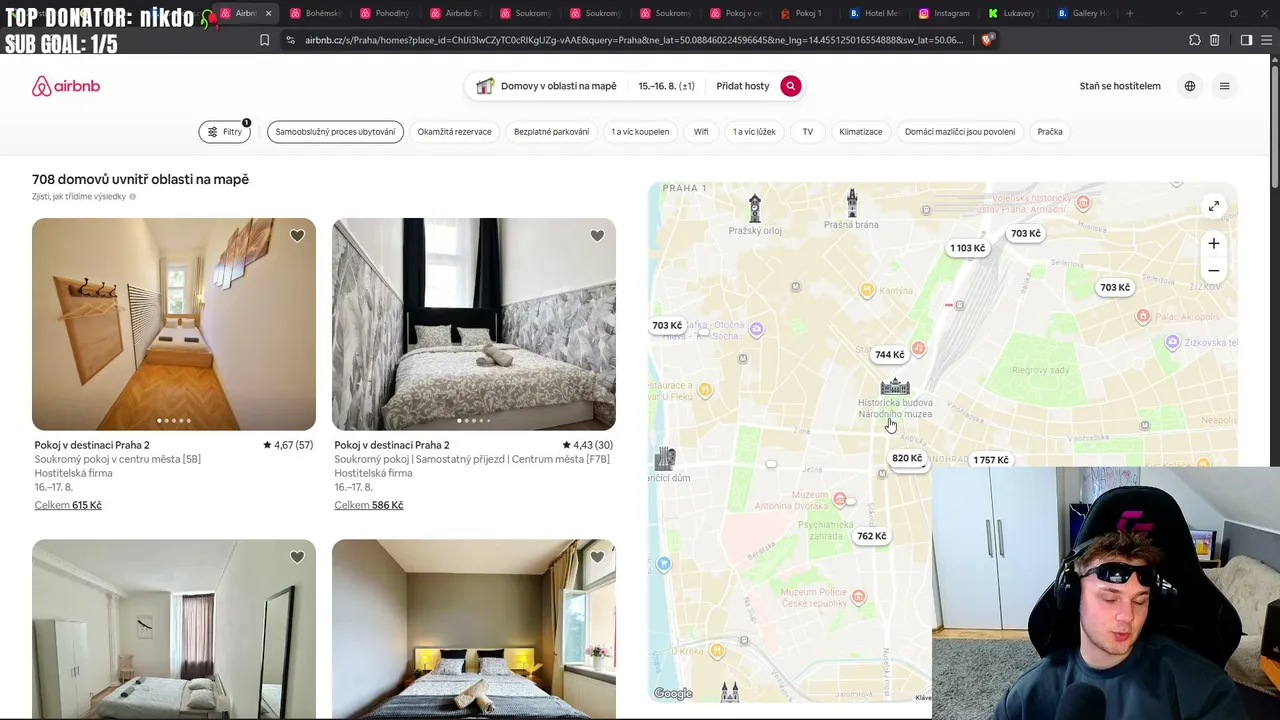
Task: Click the Kantýna restaurant pin on map
Action: 867,291
